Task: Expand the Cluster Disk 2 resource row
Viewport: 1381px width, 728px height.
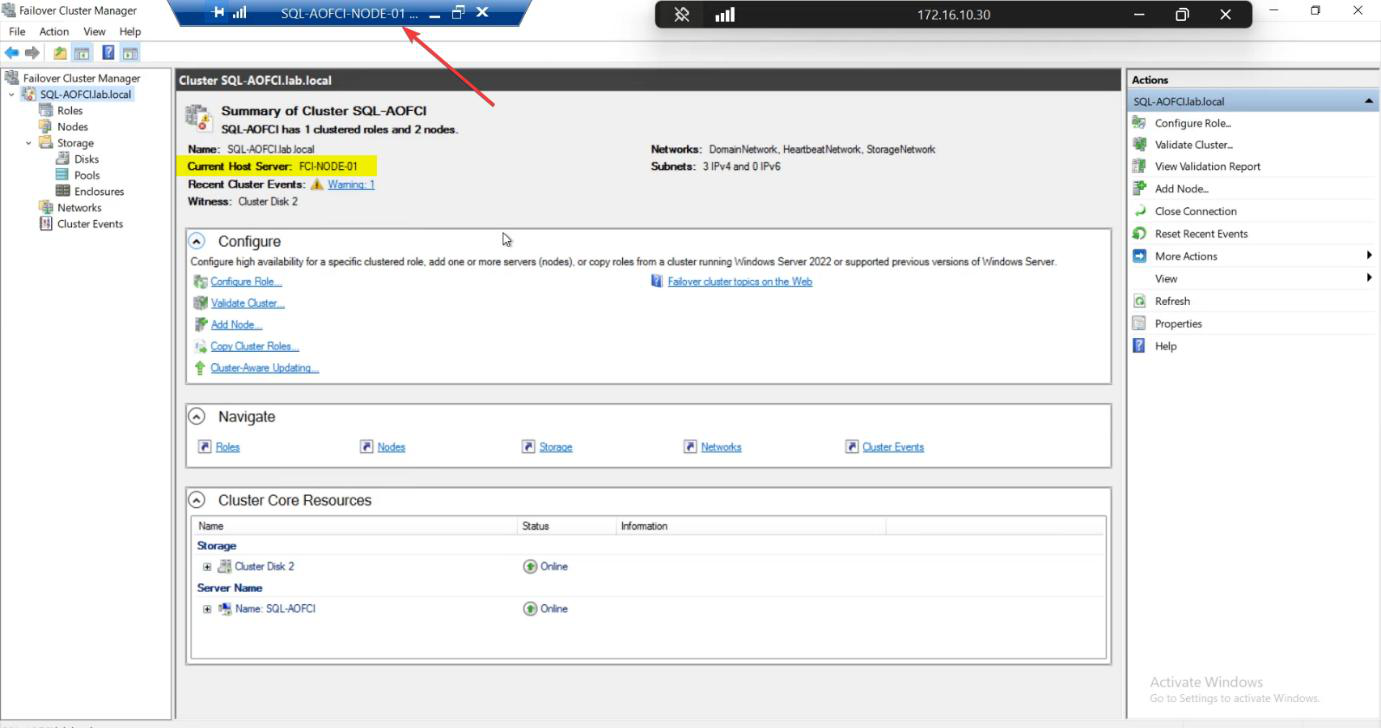Action: click(208, 566)
